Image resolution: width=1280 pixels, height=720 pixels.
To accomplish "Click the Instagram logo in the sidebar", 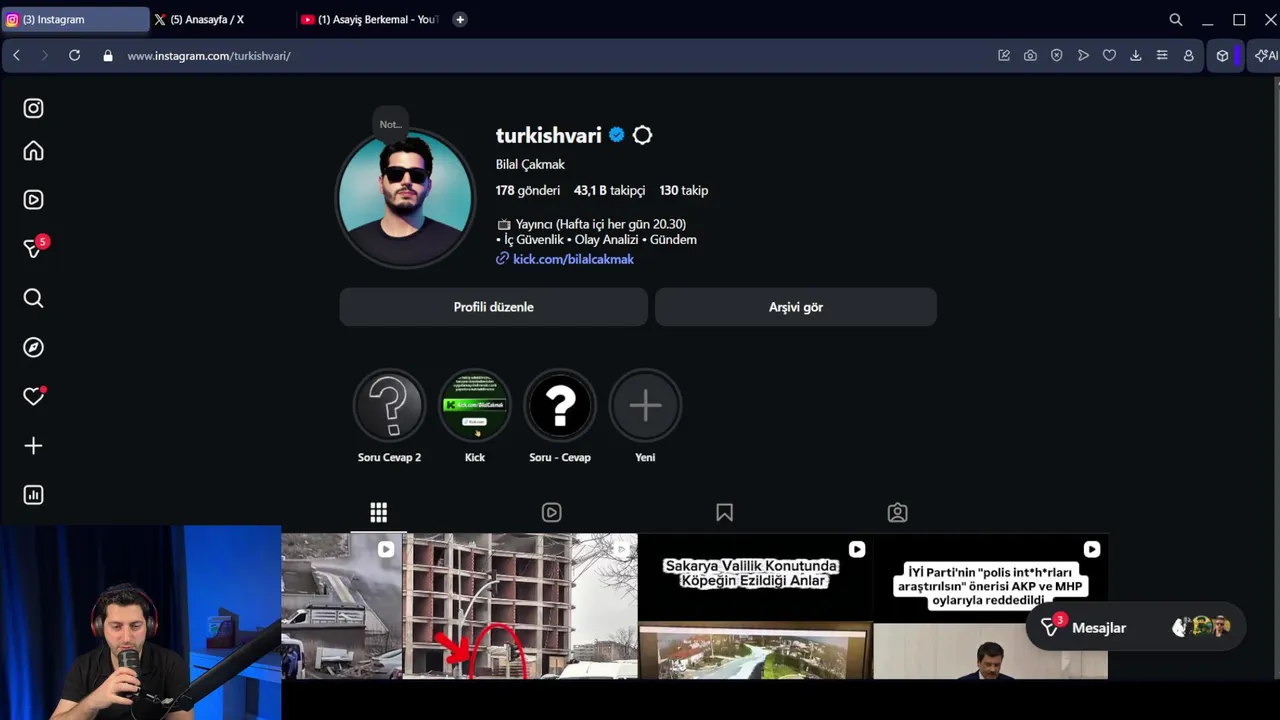I will pyautogui.click(x=33, y=108).
